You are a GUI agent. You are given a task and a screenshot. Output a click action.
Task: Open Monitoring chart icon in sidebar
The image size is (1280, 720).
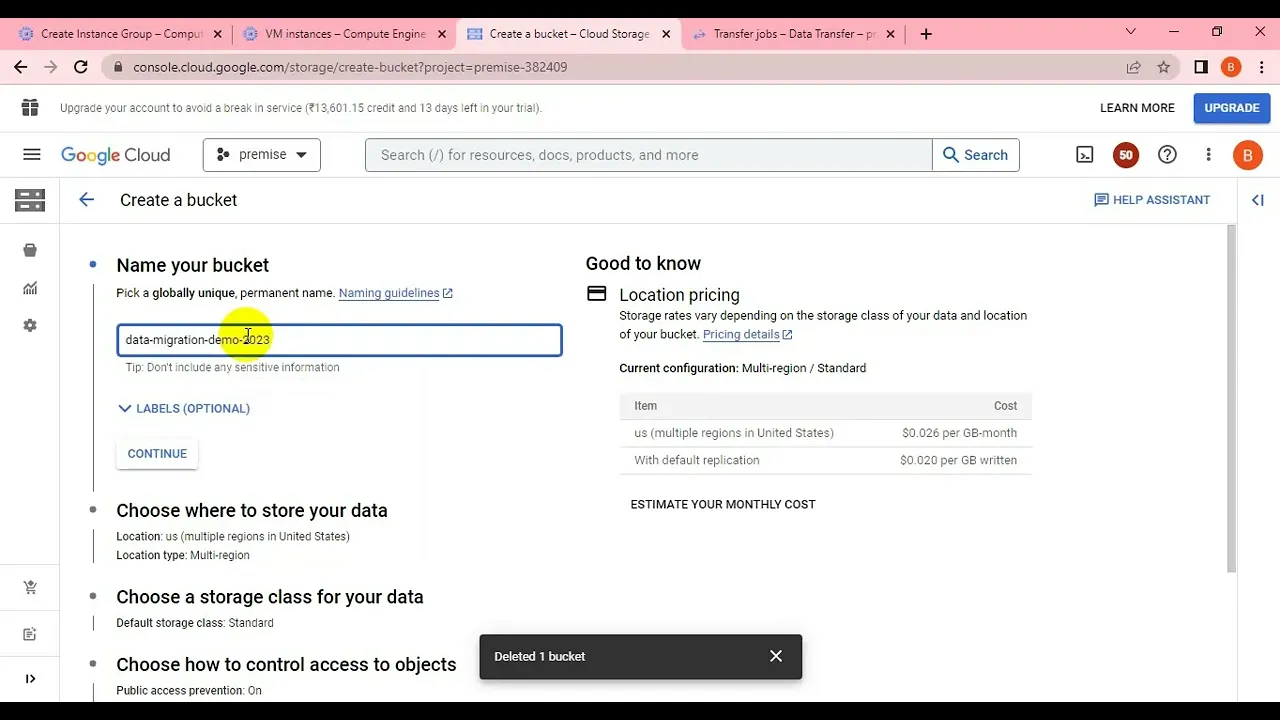[30, 288]
